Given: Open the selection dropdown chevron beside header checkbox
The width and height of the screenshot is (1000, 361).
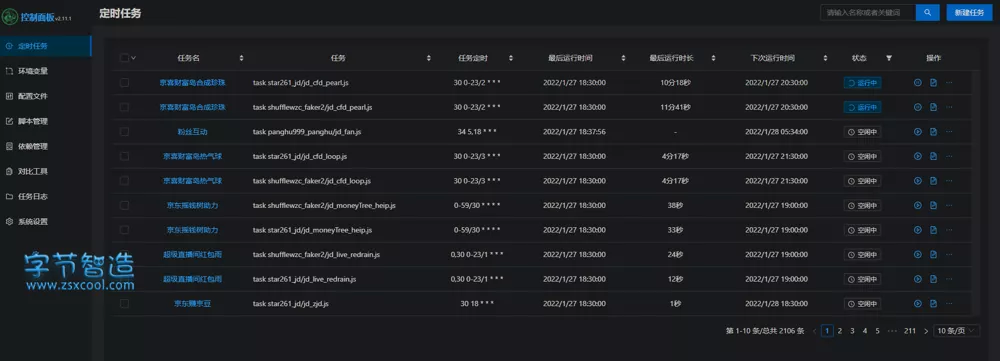Looking at the screenshot, I should pos(133,58).
